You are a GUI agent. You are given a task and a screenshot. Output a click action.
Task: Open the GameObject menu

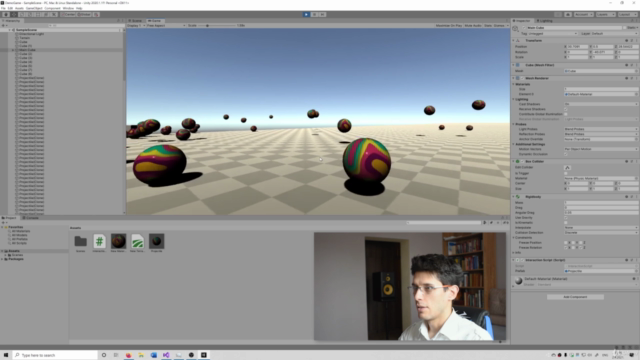pos(34,8)
